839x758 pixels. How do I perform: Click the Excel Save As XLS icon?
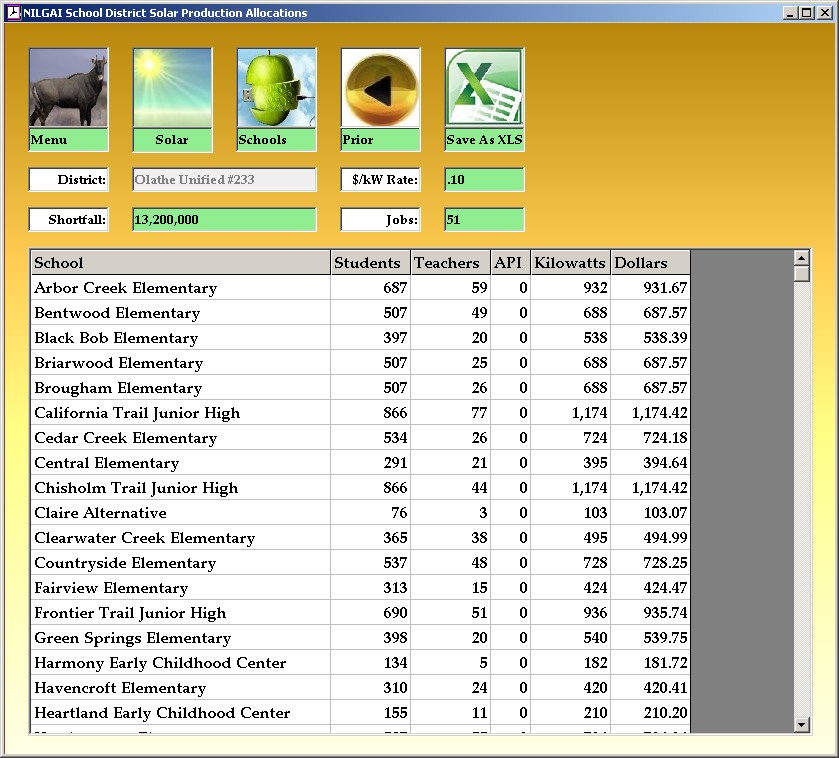pyautogui.click(x=484, y=88)
